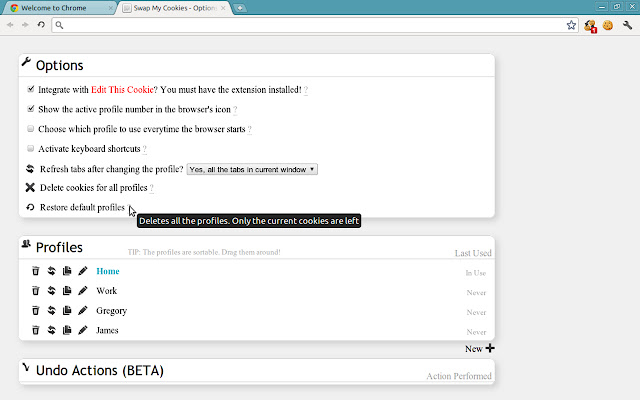Open the Swap My Cookies extension icon with badge

point(590,26)
